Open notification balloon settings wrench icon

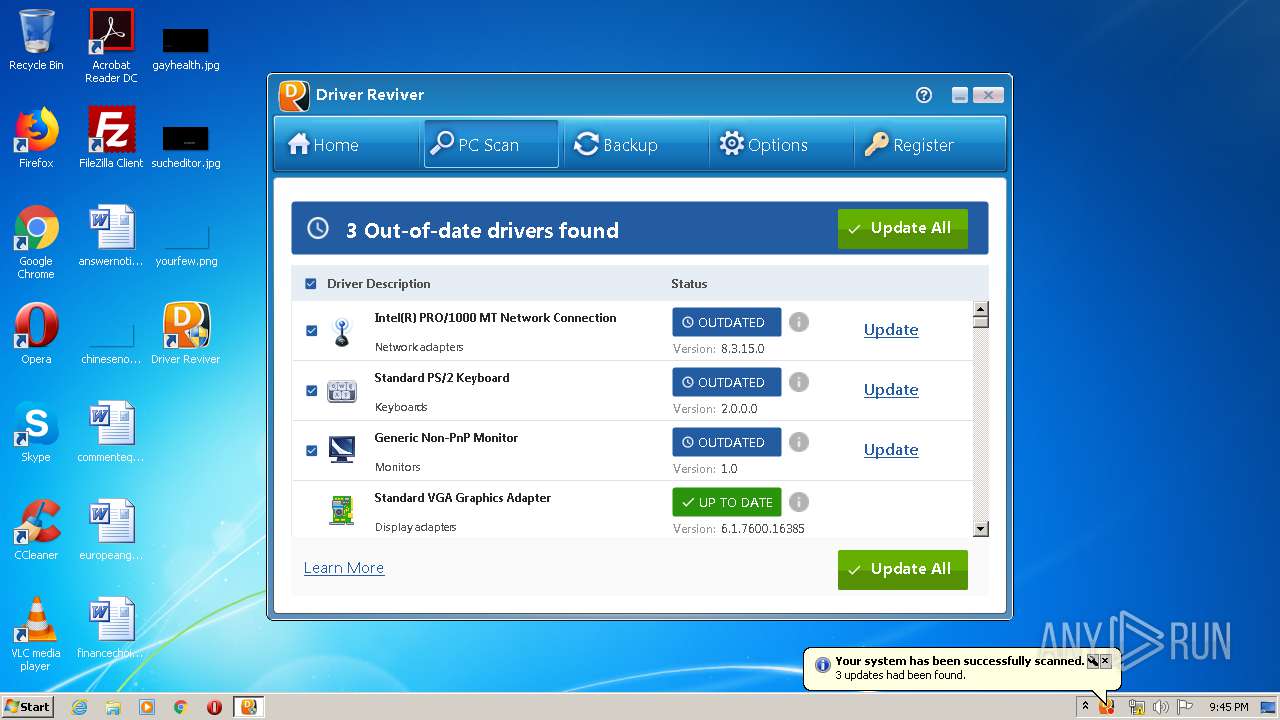pos(1093,661)
